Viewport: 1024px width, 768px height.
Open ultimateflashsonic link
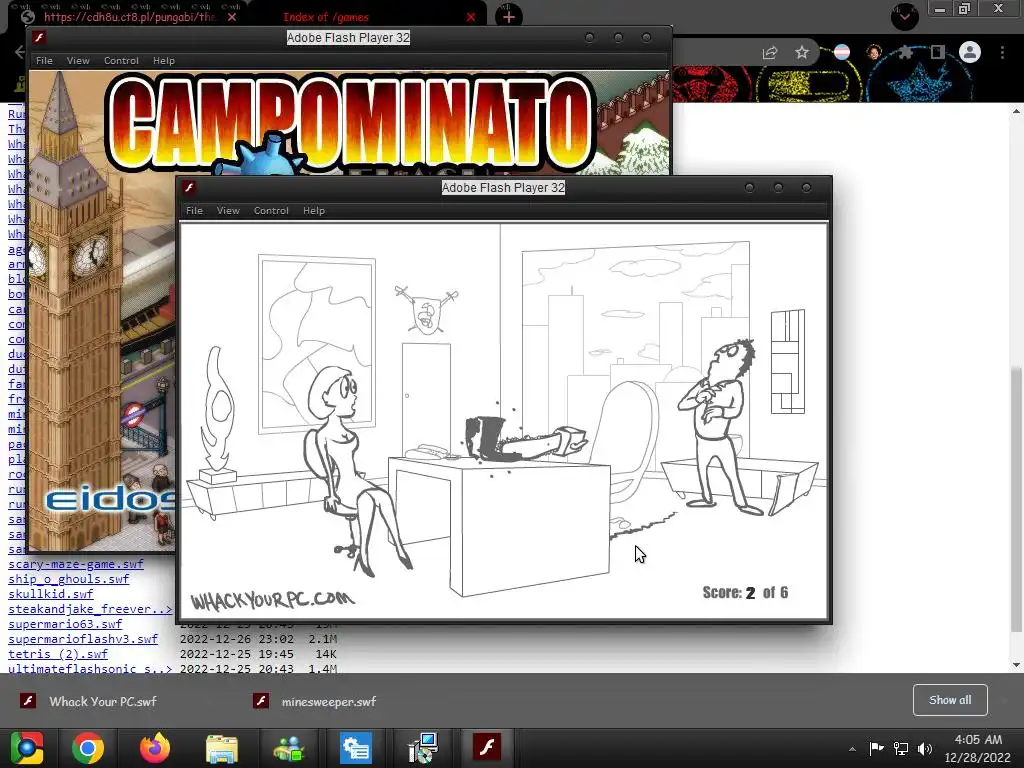pyautogui.click(x=90, y=669)
